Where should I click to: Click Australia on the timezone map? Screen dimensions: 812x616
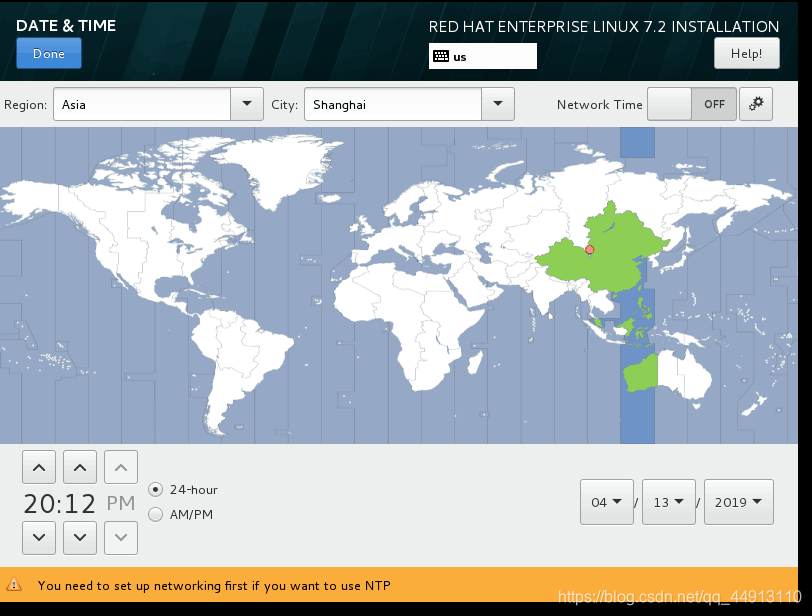(x=668, y=374)
